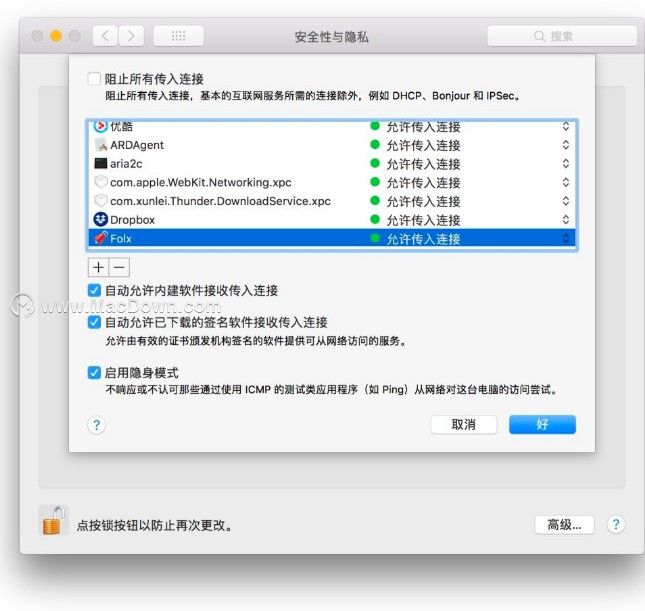Click the 好 confirm button
645x611 pixels.
click(x=542, y=424)
